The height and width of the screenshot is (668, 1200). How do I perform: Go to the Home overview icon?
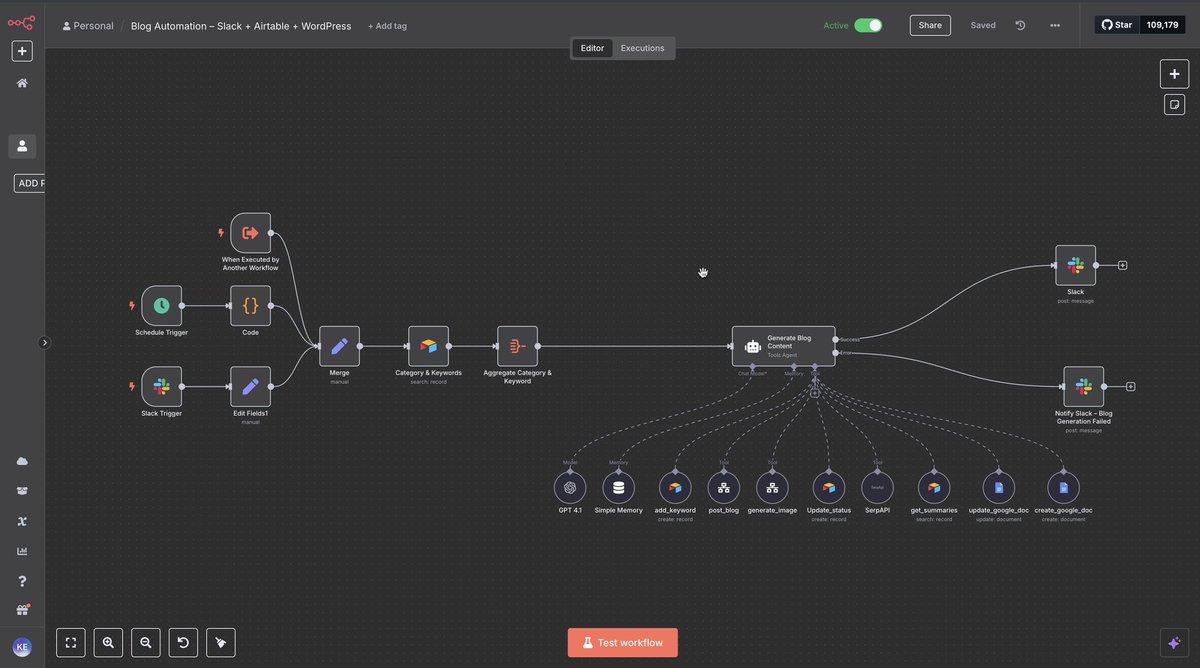tap(22, 83)
